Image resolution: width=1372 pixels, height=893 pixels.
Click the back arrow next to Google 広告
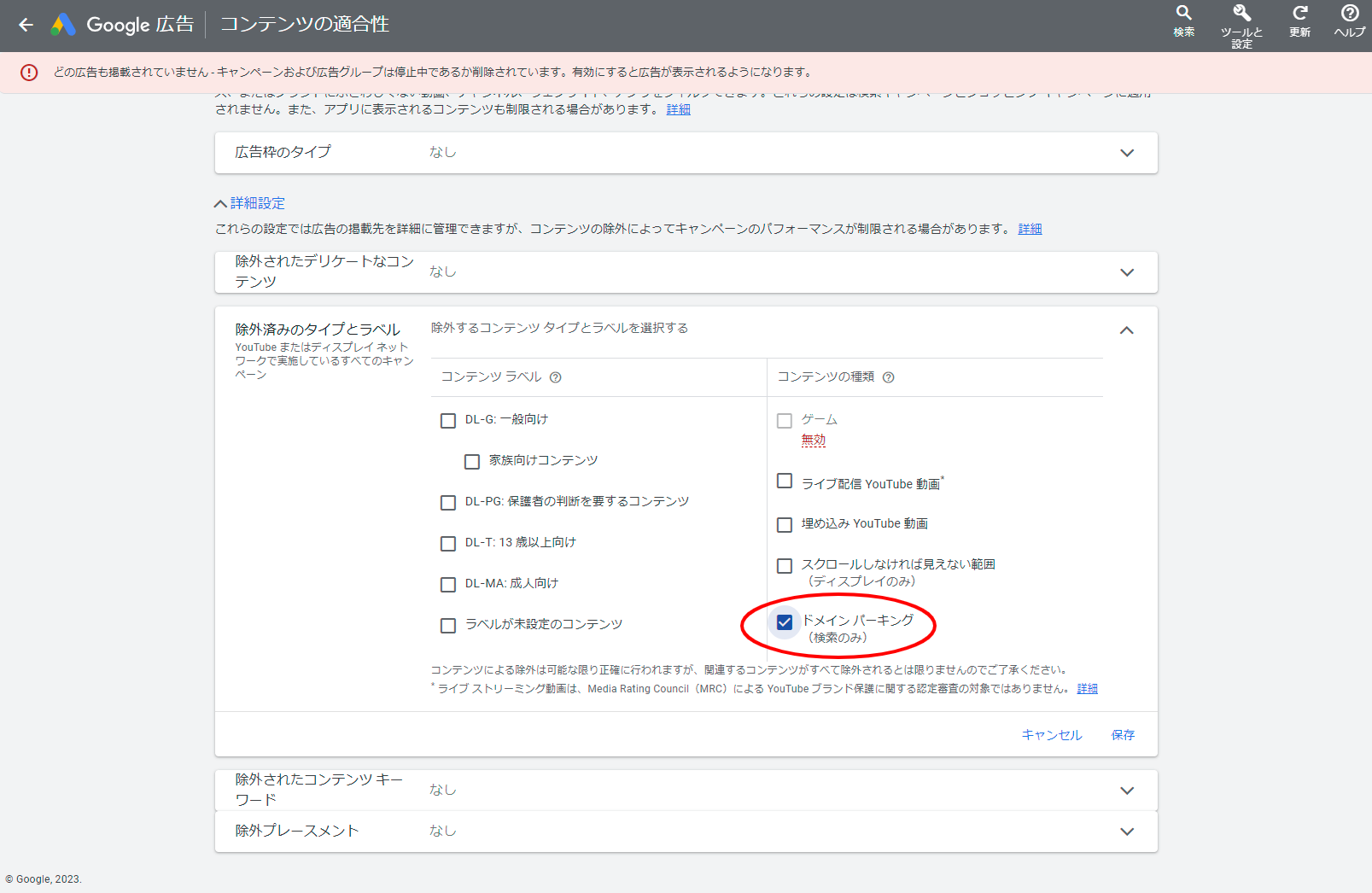(x=26, y=25)
